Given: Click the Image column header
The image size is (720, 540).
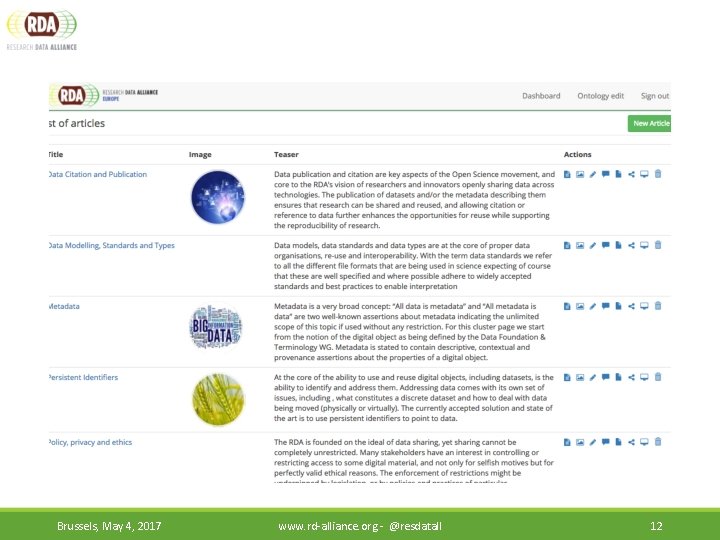Looking at the screenshot, I should tap(200, 154).
